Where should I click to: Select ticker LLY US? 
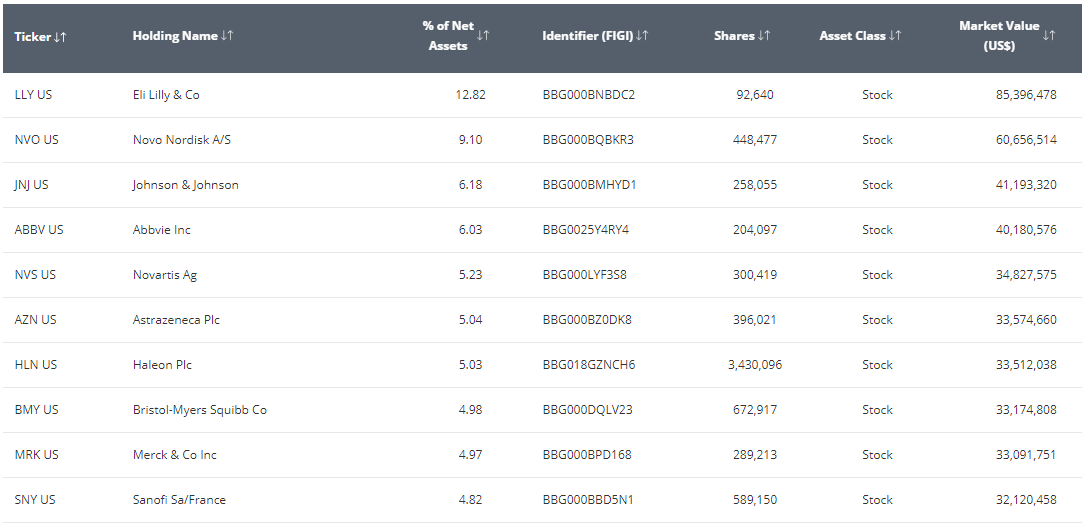[33, 95]
